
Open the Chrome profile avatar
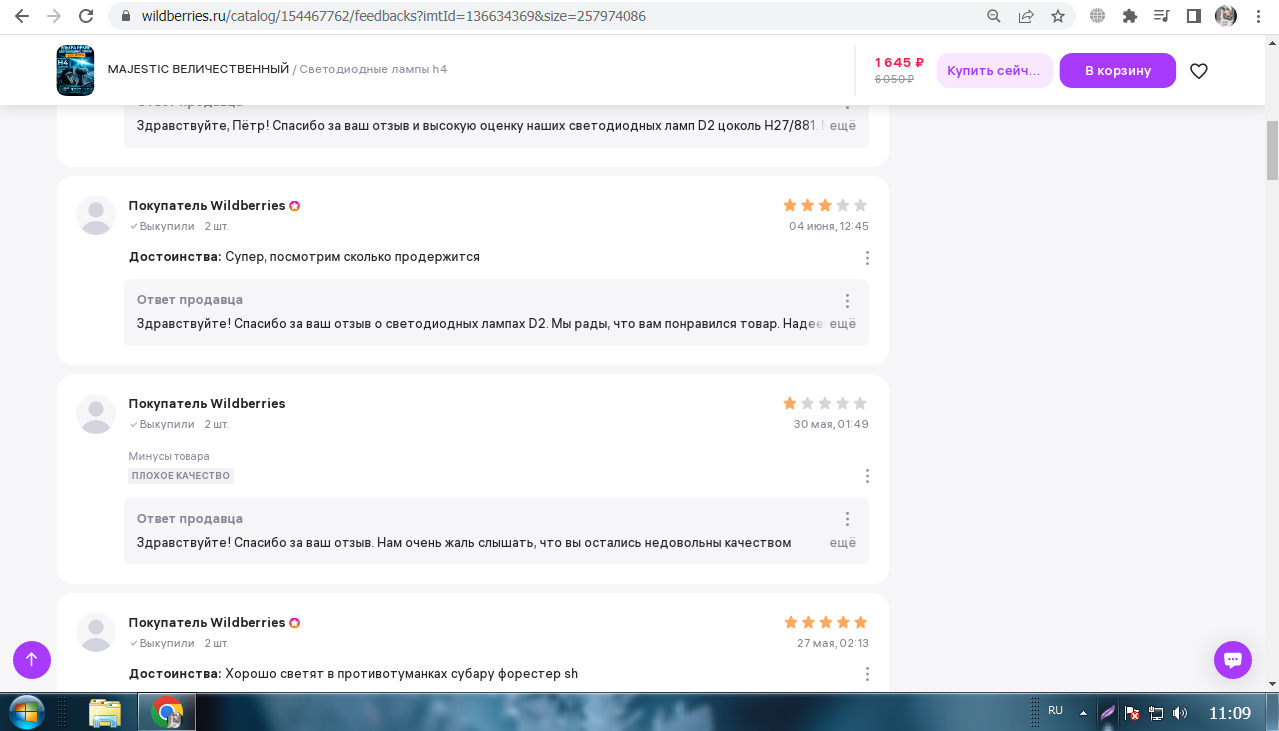1226,16
